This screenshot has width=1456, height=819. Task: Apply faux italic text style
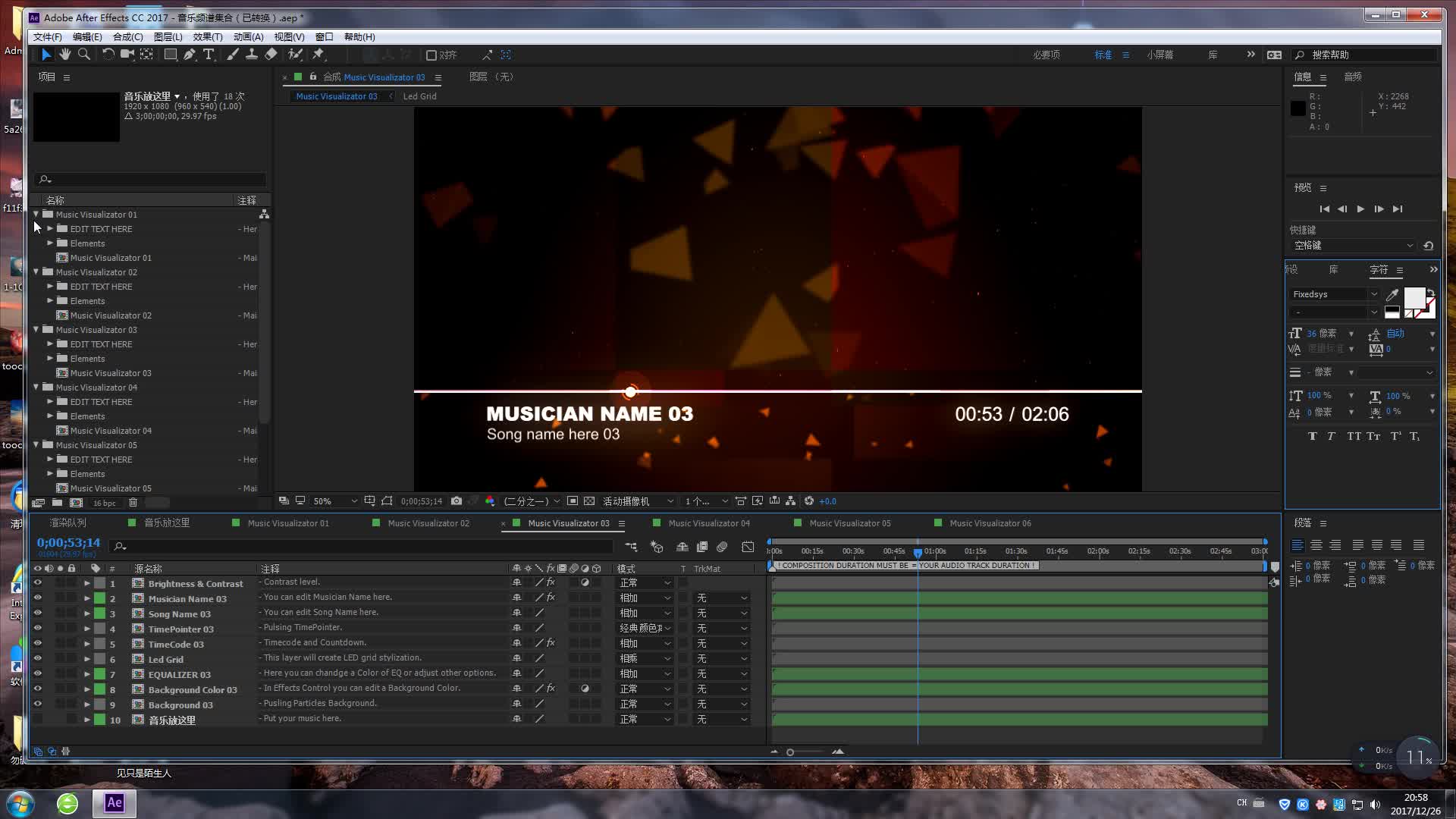point(1331,436)
